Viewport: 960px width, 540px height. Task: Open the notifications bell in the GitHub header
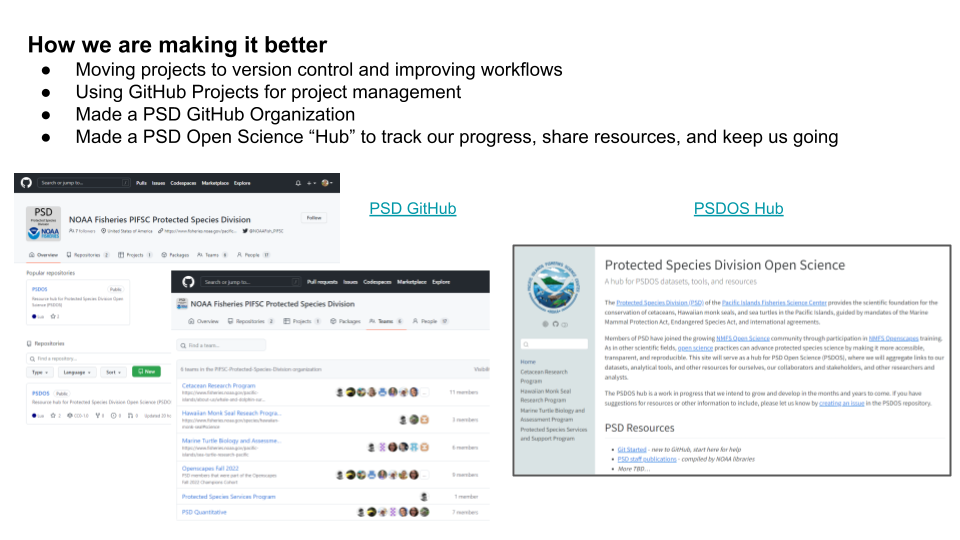pos(298,183)
